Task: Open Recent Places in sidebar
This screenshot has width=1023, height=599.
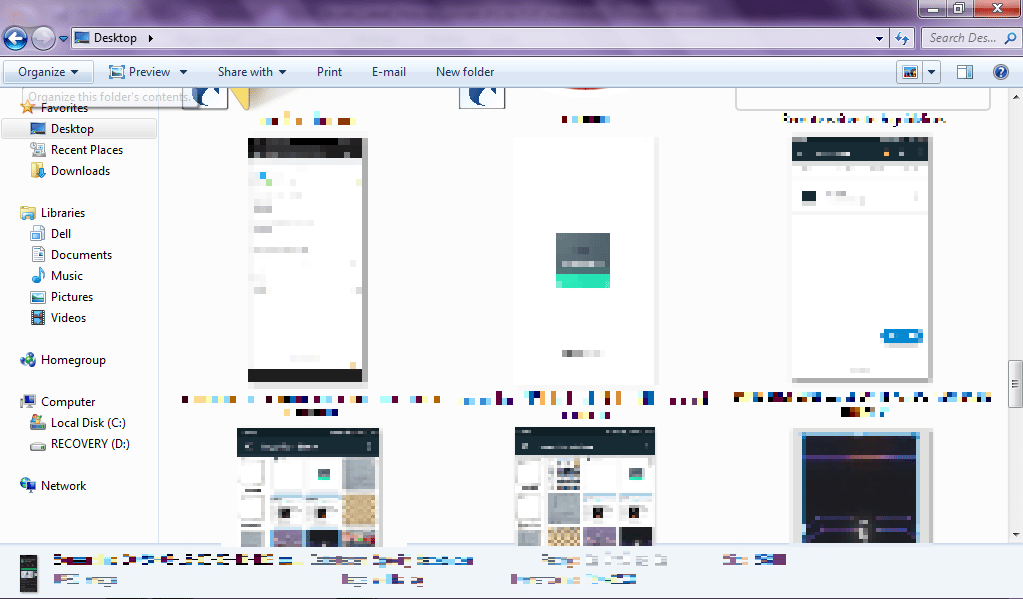Action: click(87, 149)
